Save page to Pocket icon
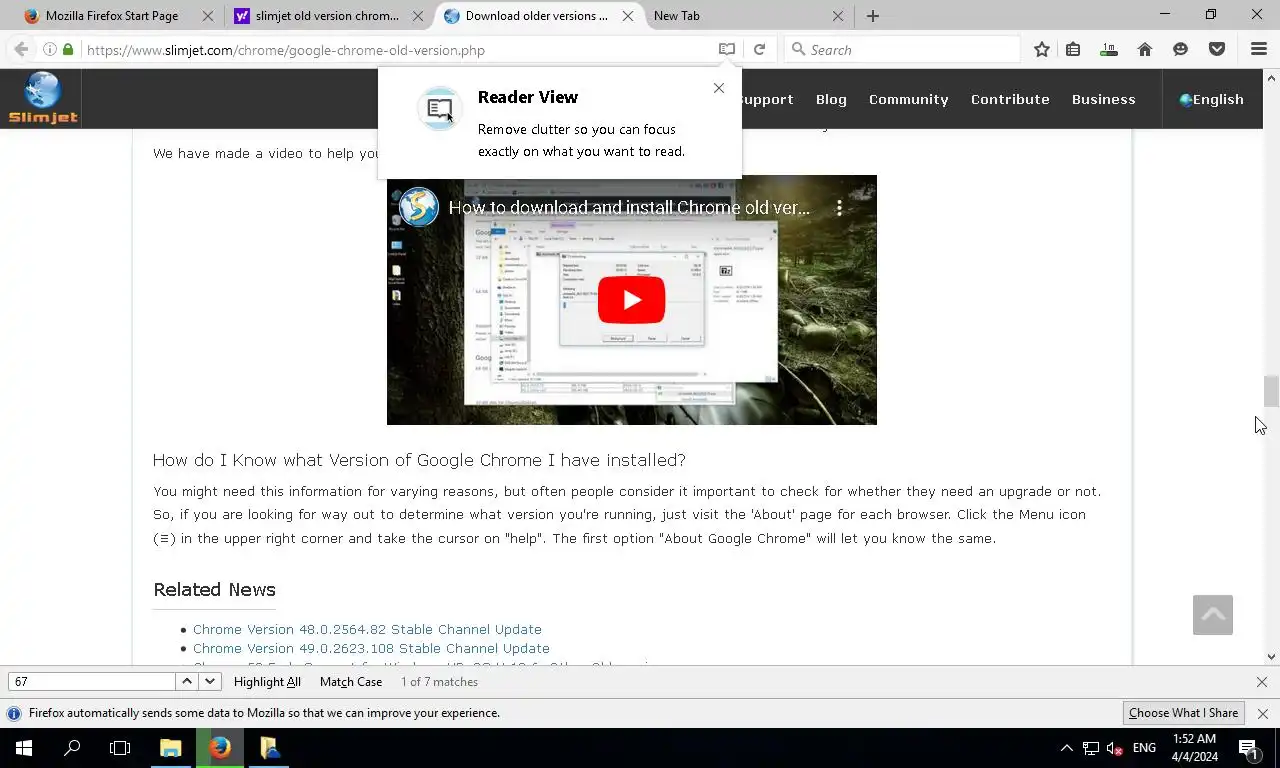The width and height of the screenshot is (1280, 768). [x=1217, y=49]
